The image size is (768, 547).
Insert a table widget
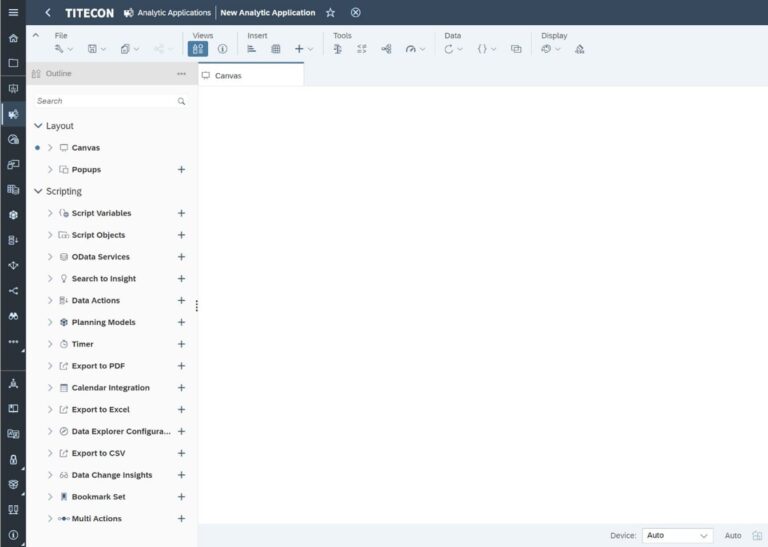(276, 49)
